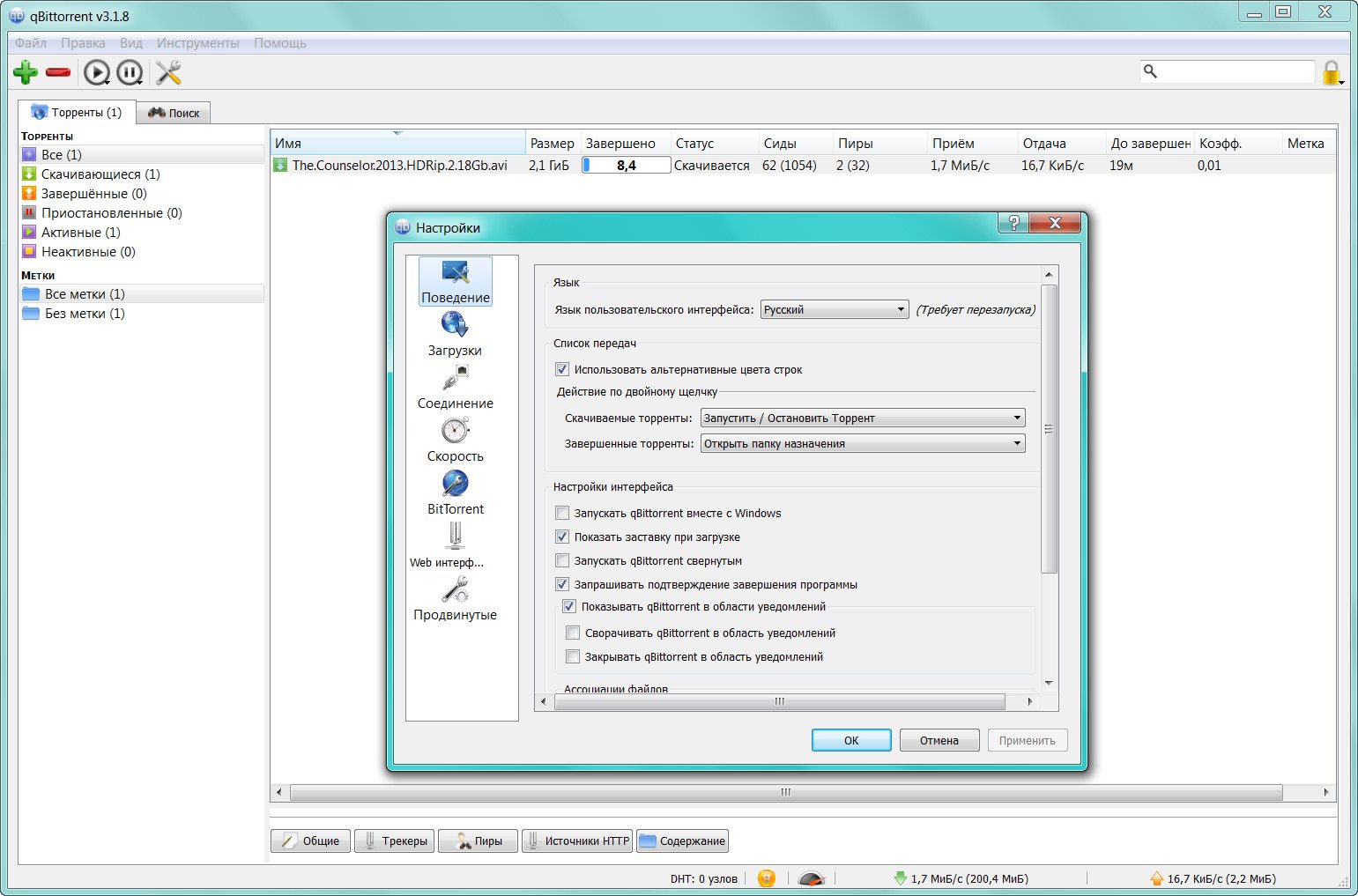Select Продвинутые icon in settings sidebar

click(x=456, y=599)
